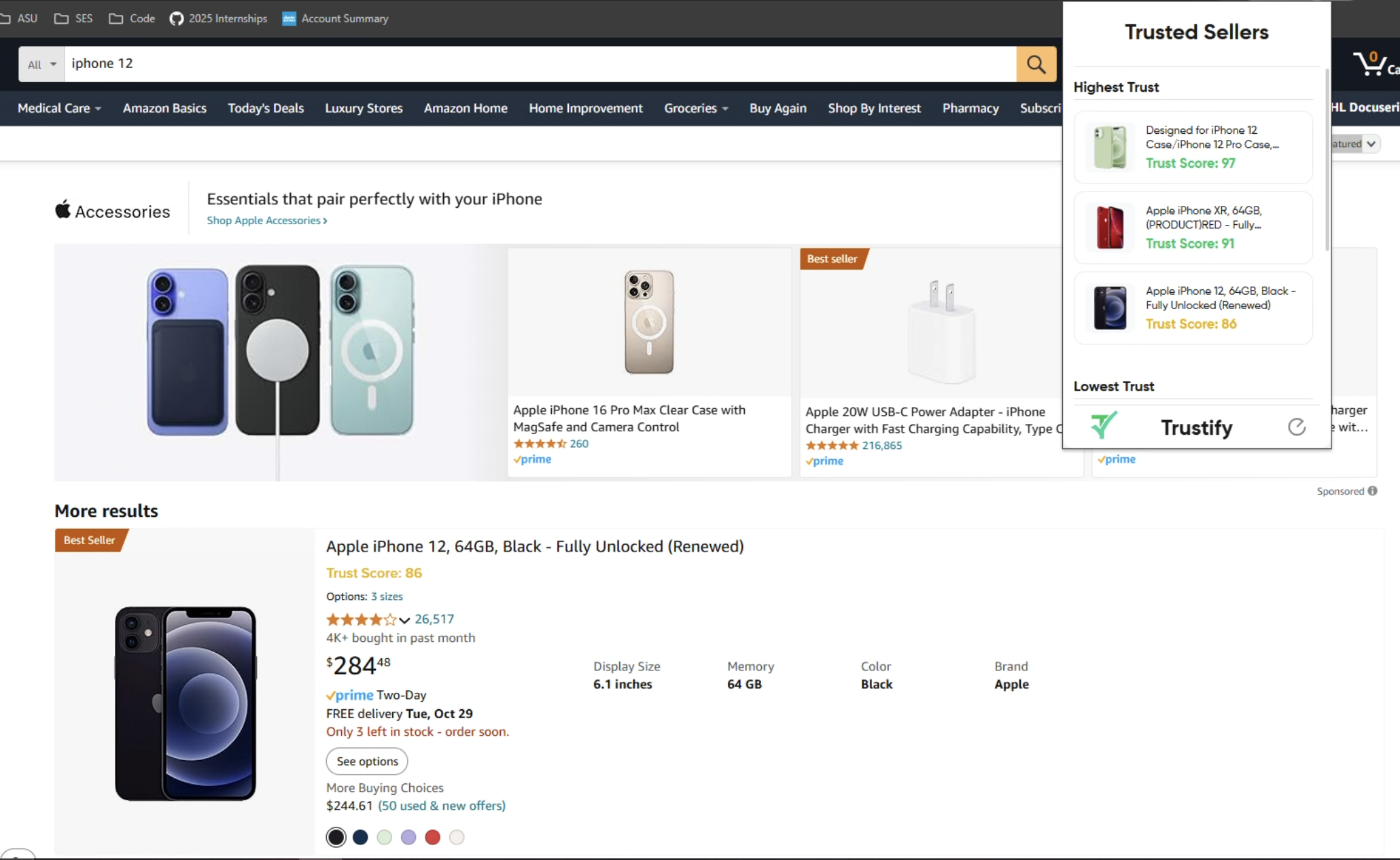Open the Account Summary bookmark
Viewport: 1400px width, 860px height.
coord(335,18)
